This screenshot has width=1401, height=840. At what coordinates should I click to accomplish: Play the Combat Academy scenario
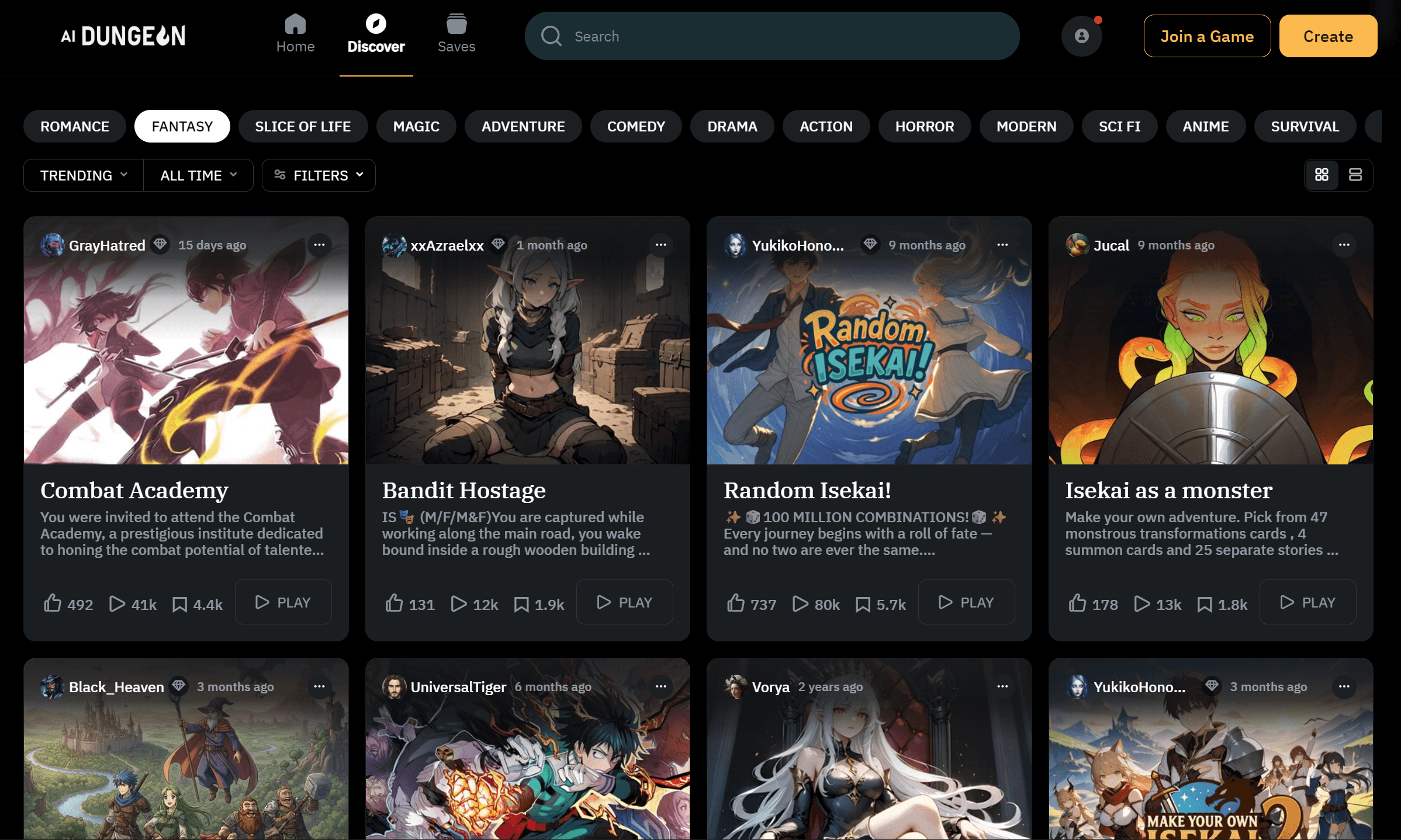click(283, 602)
